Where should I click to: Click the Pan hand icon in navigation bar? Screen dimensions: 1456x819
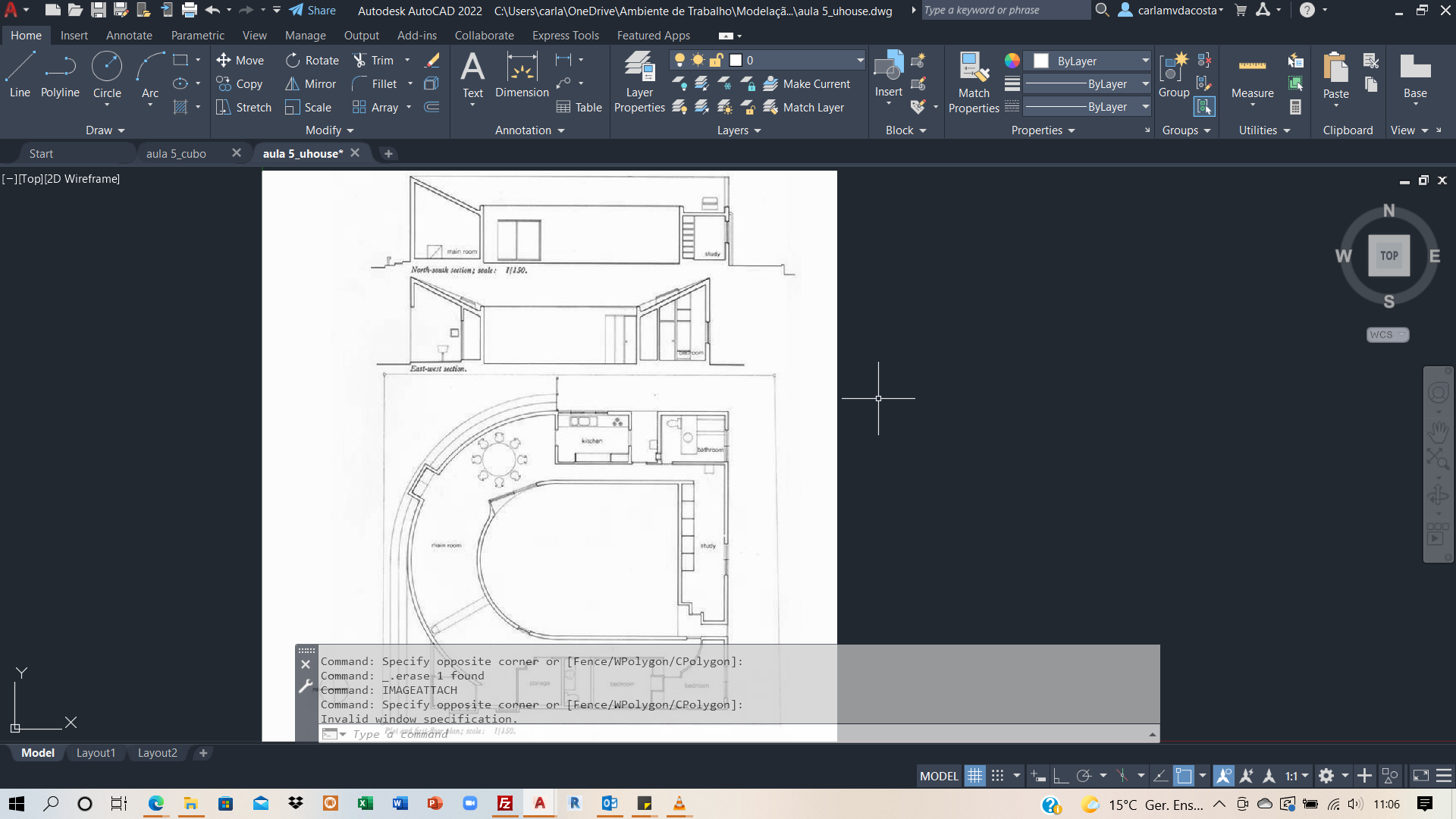point(1438,432)
